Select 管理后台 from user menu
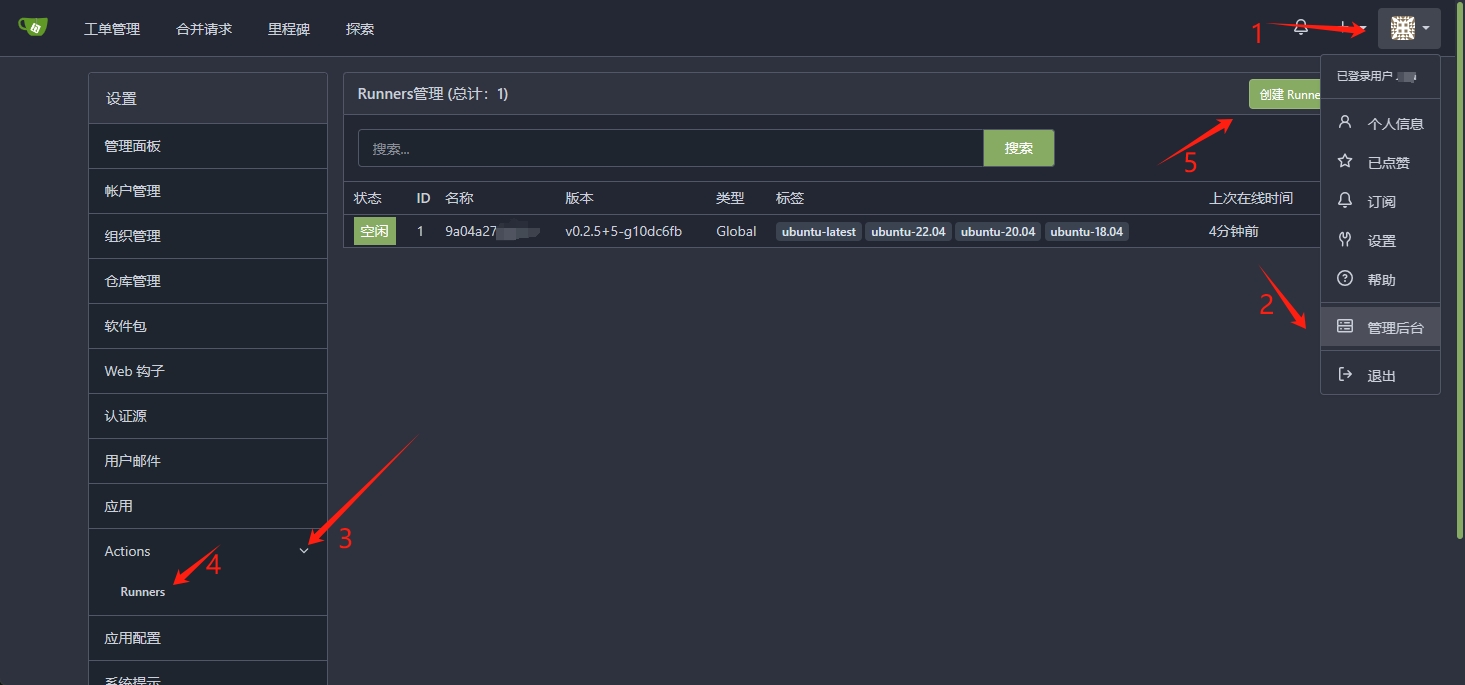 click(1394, 327)
